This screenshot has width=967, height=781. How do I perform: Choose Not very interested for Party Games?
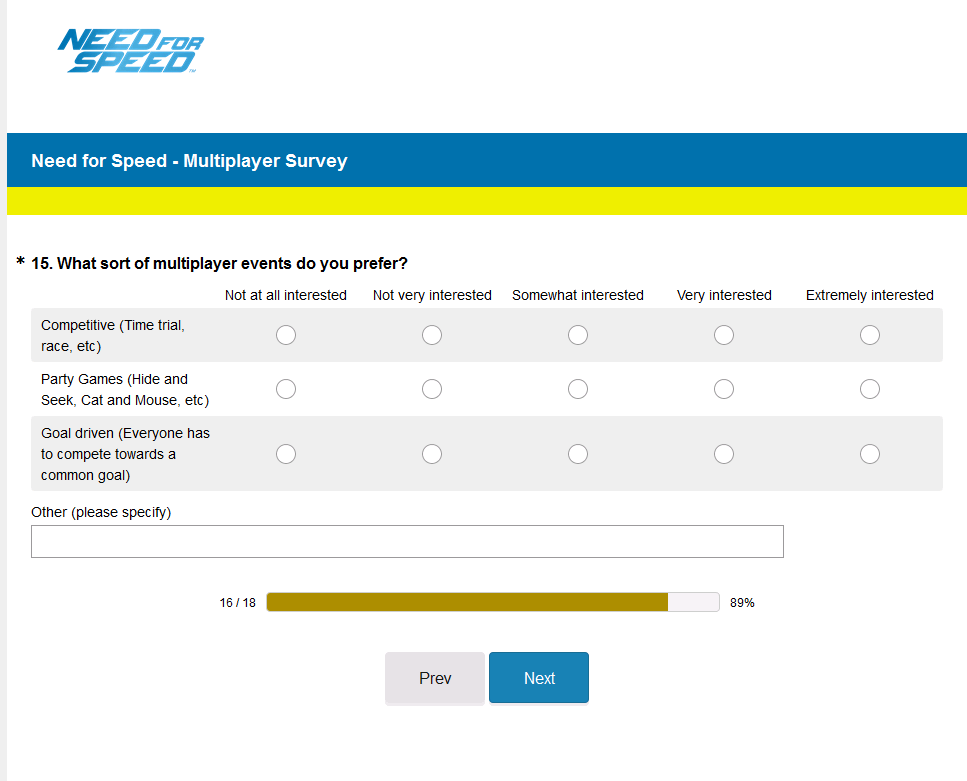pos(432,389)
